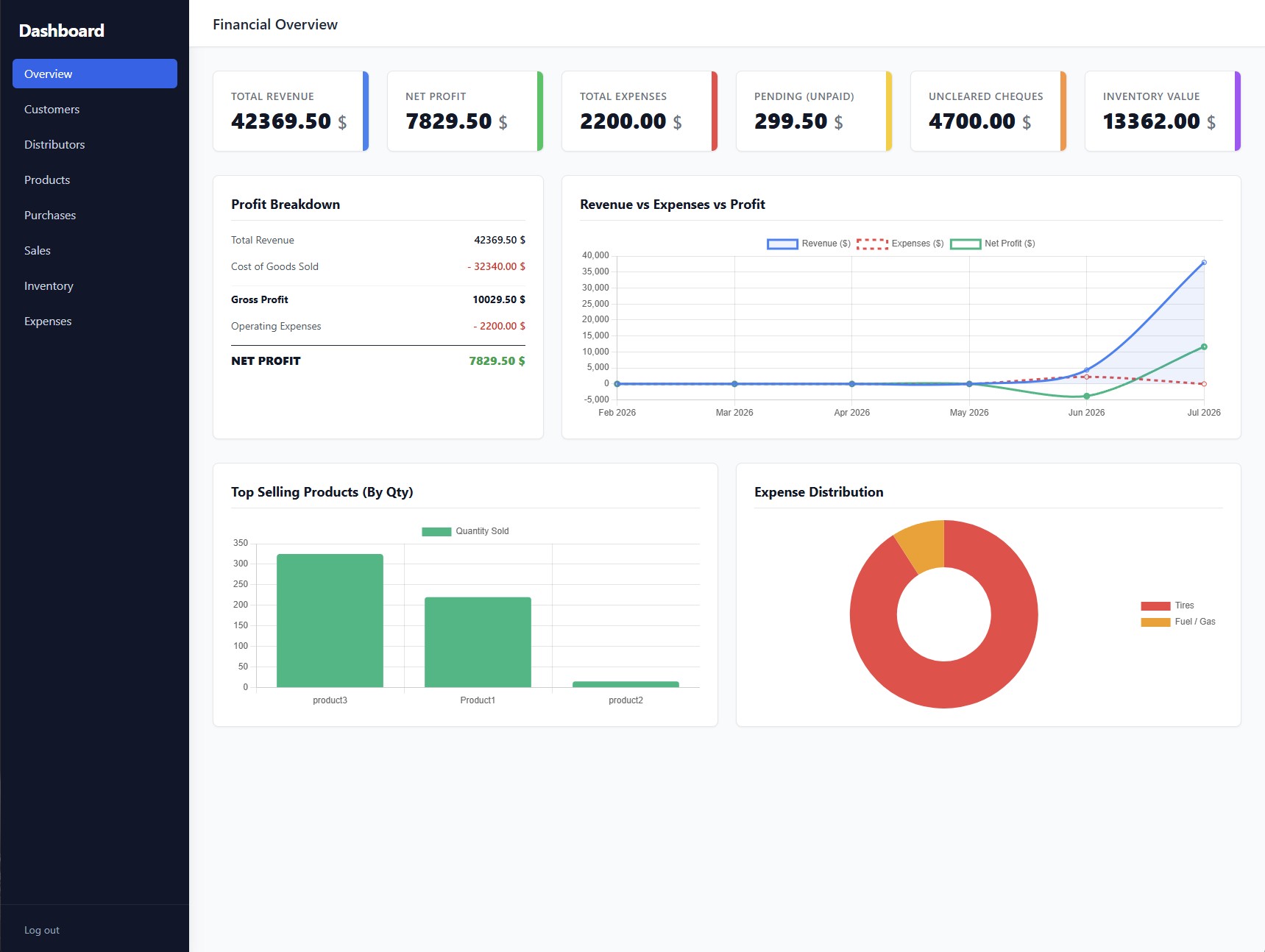Click the Total Revenue card
The width and height of the screenshot is (1265, 952).
point(291,111)
